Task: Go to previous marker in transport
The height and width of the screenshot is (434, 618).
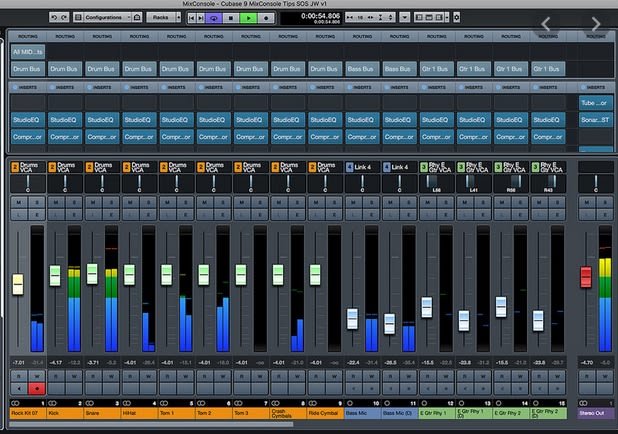Action: 192,18
